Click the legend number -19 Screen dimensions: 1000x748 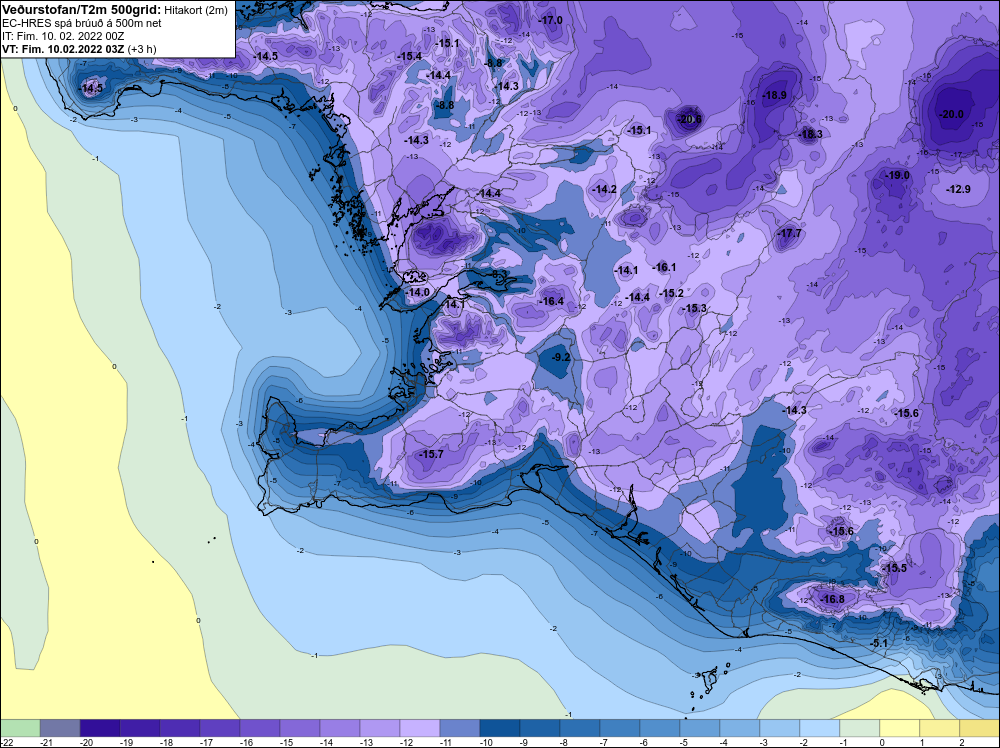(126, 742)
